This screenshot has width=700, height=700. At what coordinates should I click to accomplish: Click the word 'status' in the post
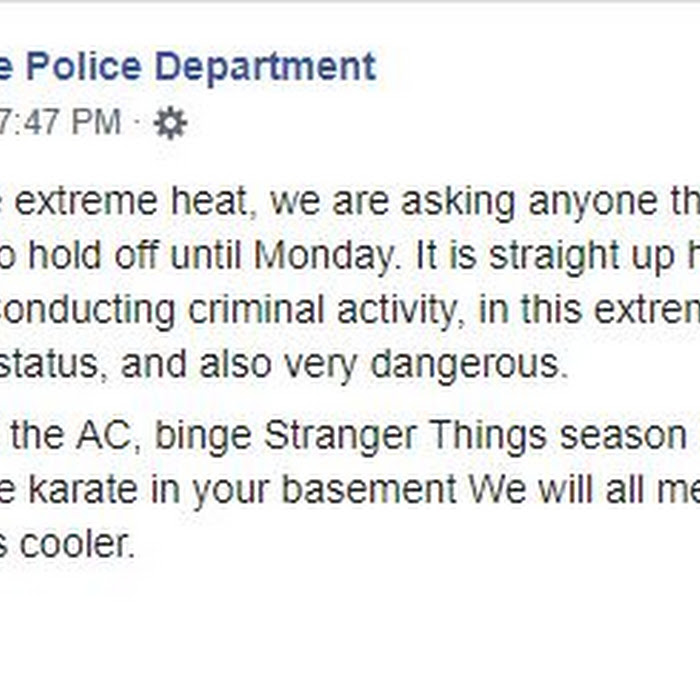49,364
